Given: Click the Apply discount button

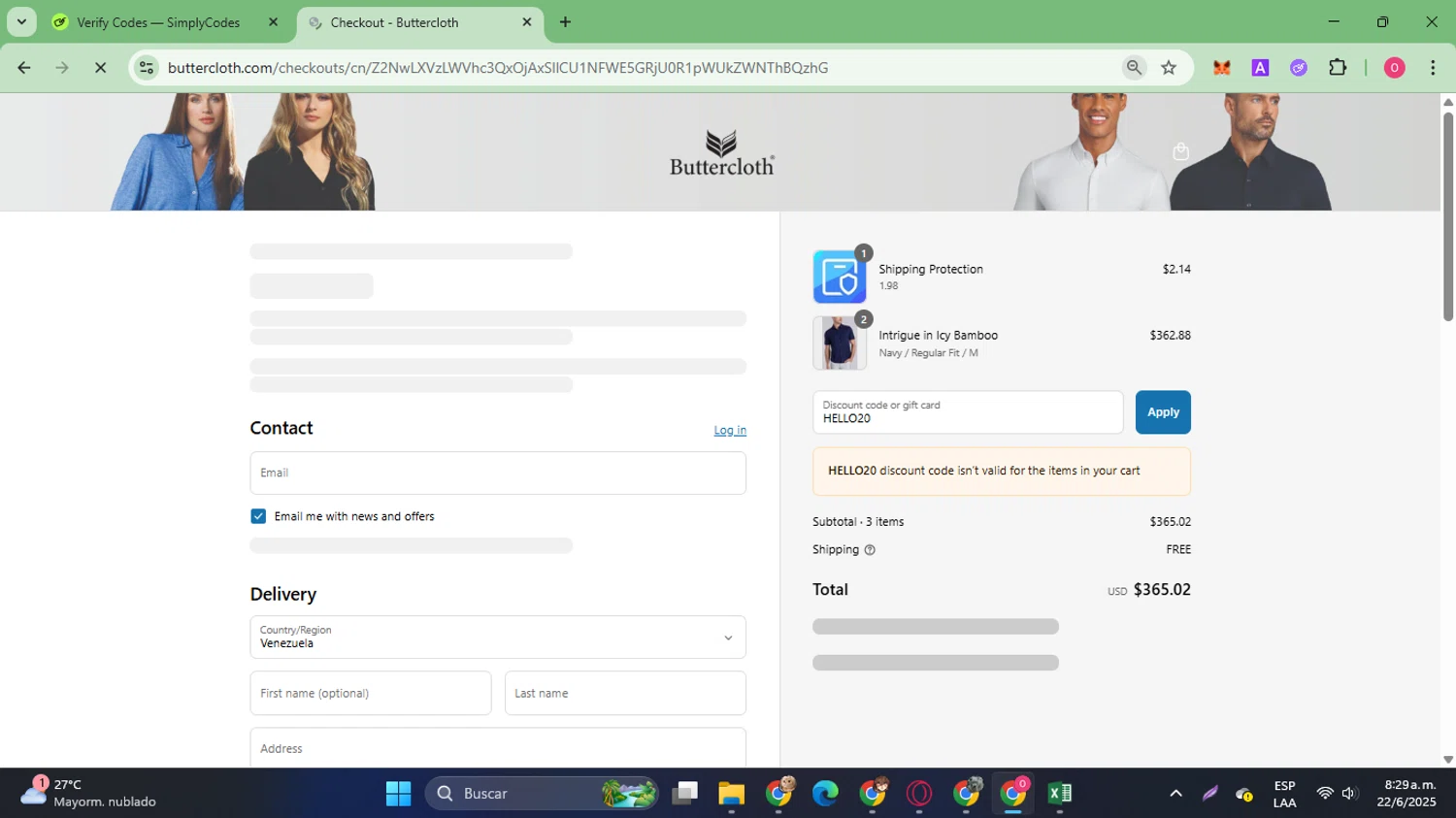Looking at the screenshot, I should tap(1163, 412).
